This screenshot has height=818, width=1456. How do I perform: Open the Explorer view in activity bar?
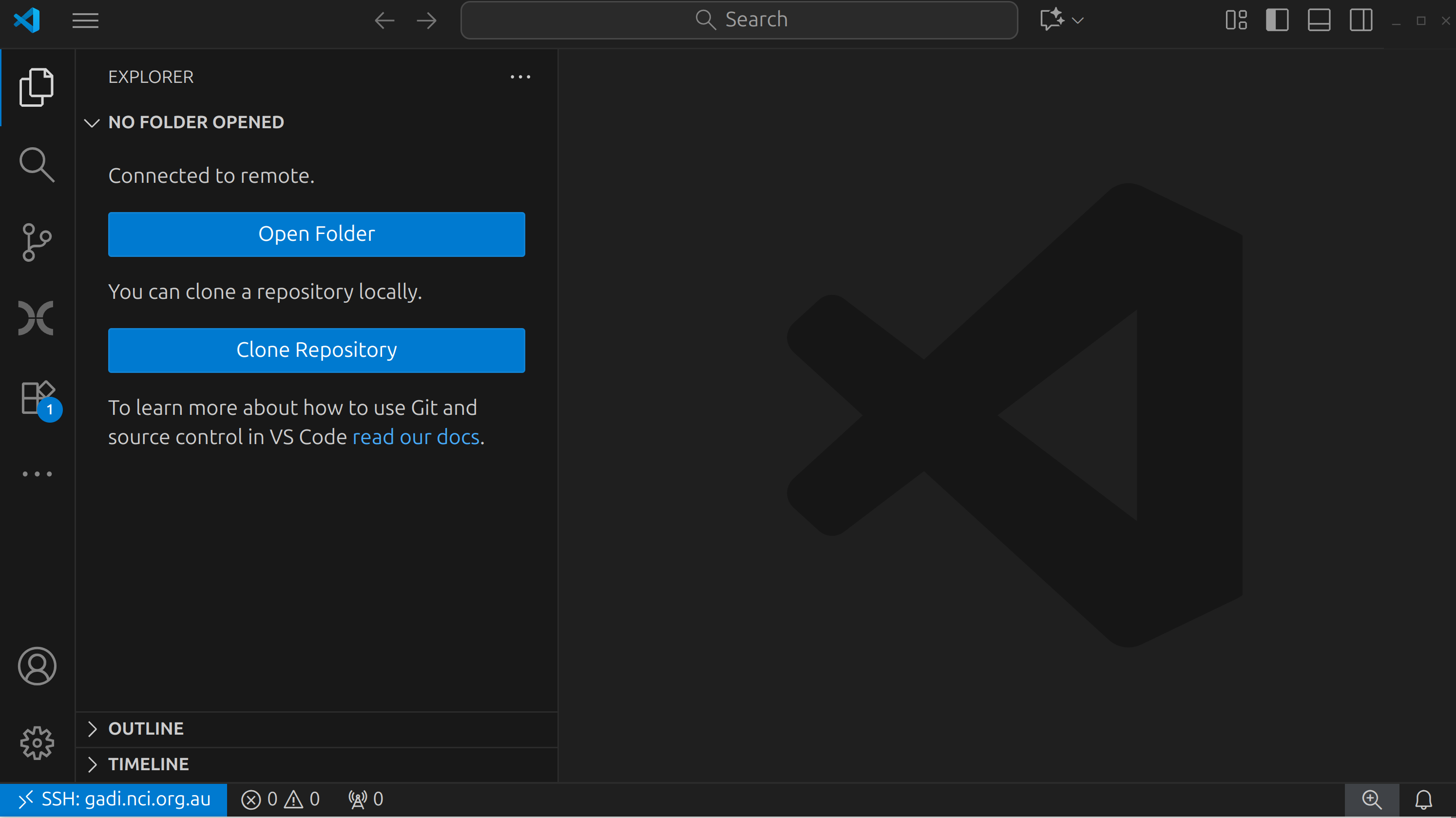coord(37,88)
